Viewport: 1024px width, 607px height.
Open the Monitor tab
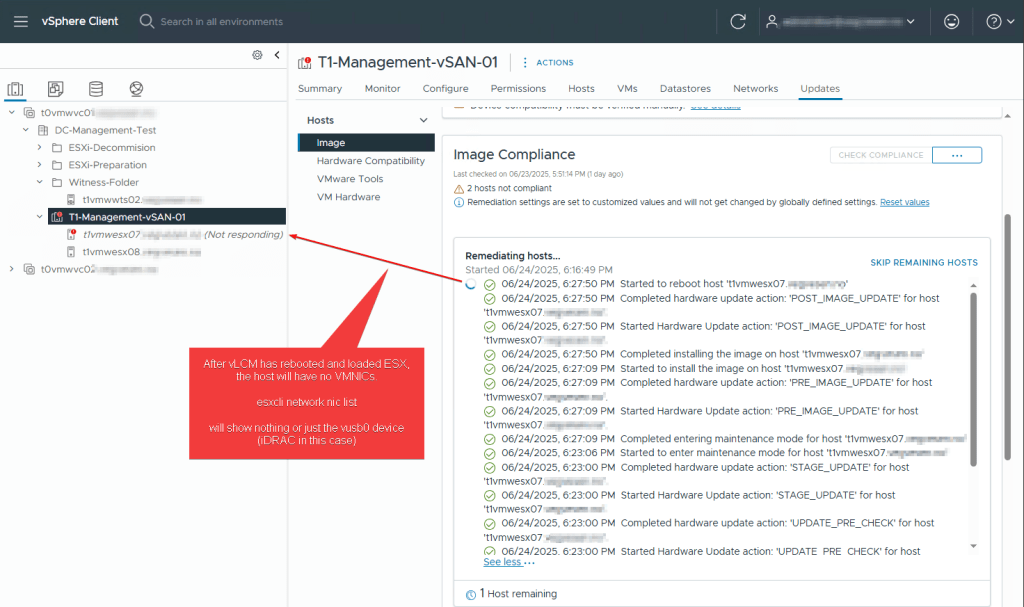382,89
